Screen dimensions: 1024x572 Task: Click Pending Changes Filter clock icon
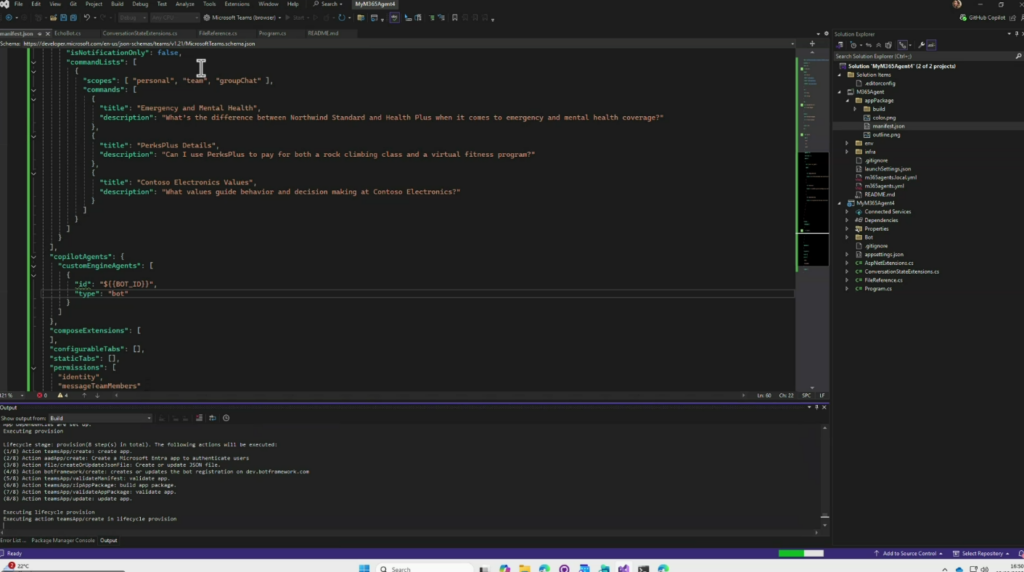click(x=853, y=45)
